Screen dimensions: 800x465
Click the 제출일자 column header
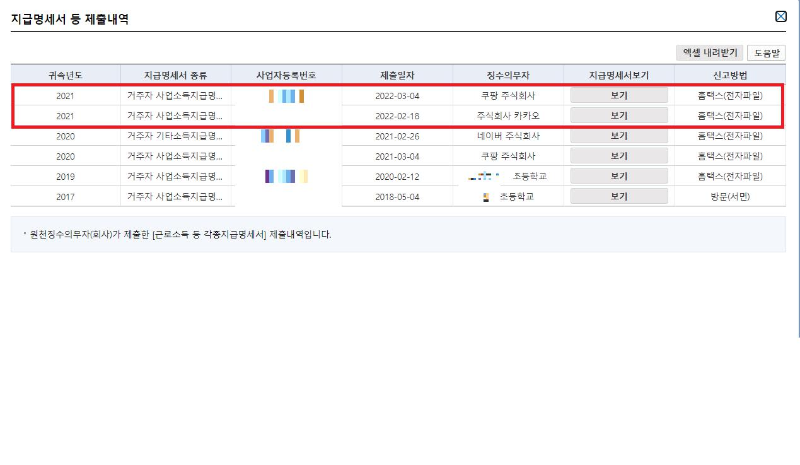(397, 76)
